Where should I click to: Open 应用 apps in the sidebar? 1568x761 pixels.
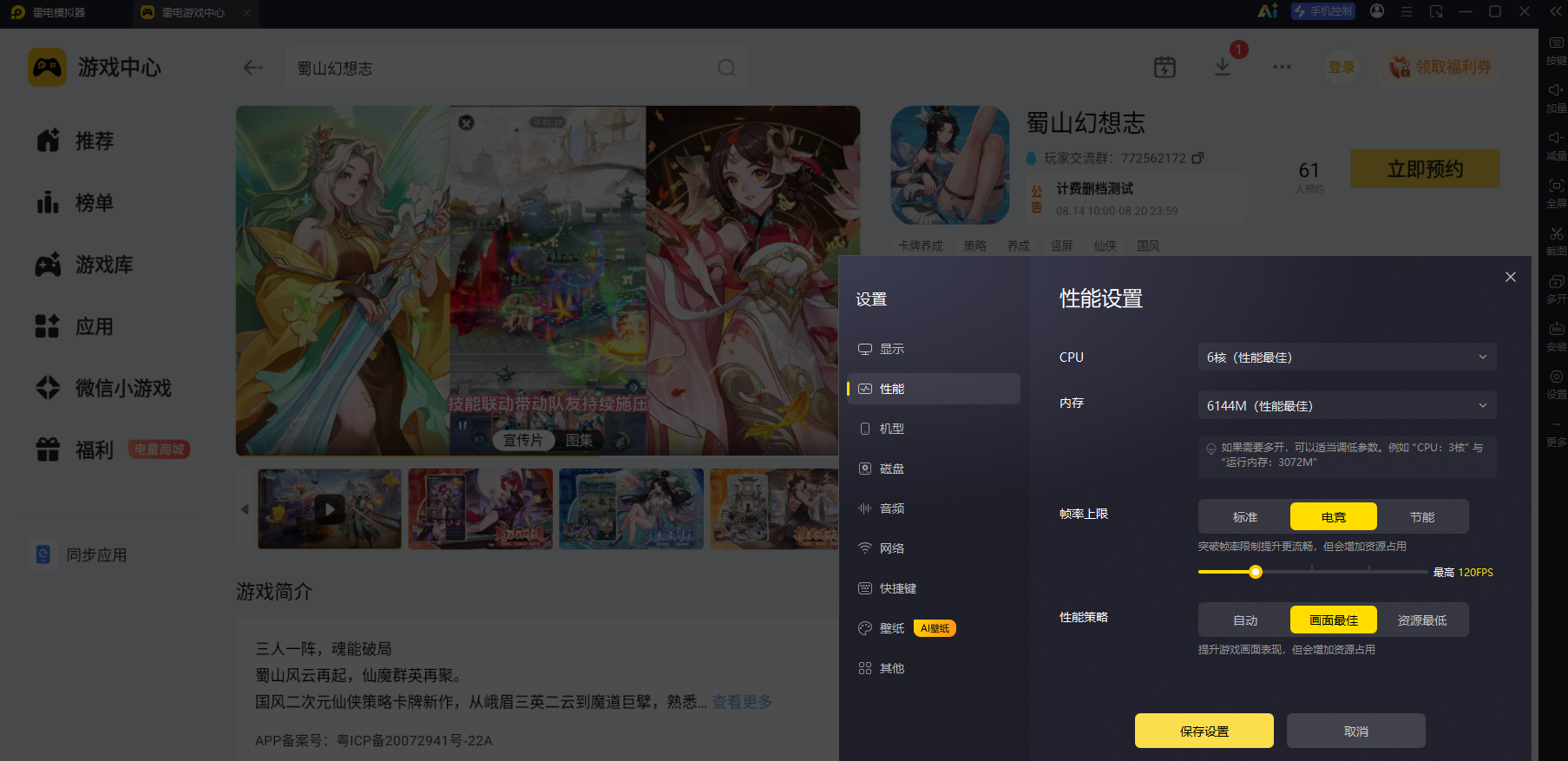pos(75,327)
